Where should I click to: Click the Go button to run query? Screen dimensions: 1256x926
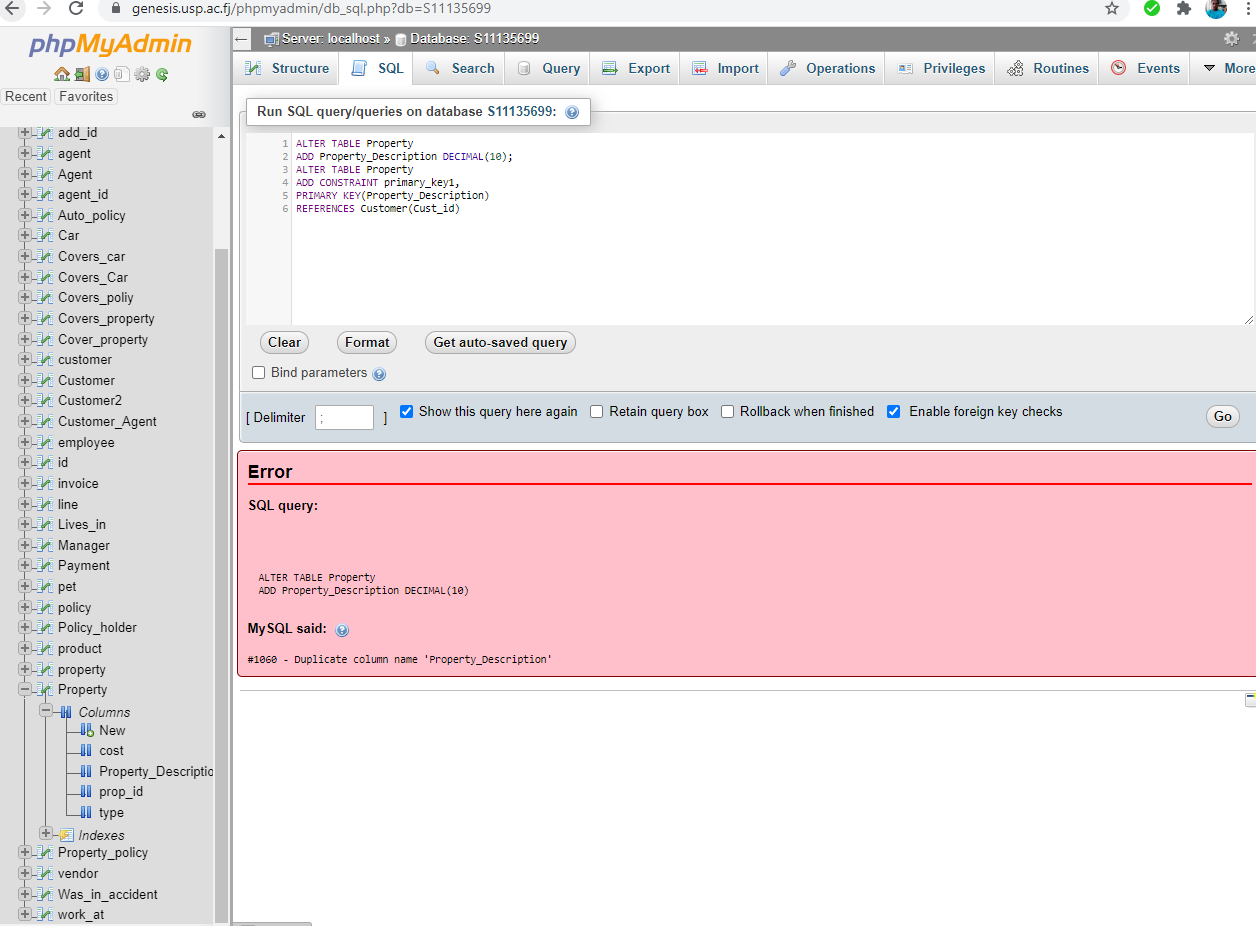point(1222,416)
